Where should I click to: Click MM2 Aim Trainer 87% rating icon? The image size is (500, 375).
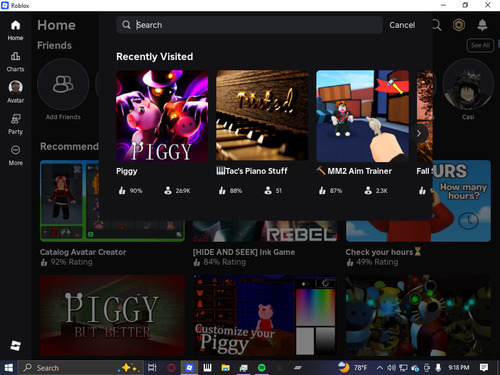click(322, 191)
